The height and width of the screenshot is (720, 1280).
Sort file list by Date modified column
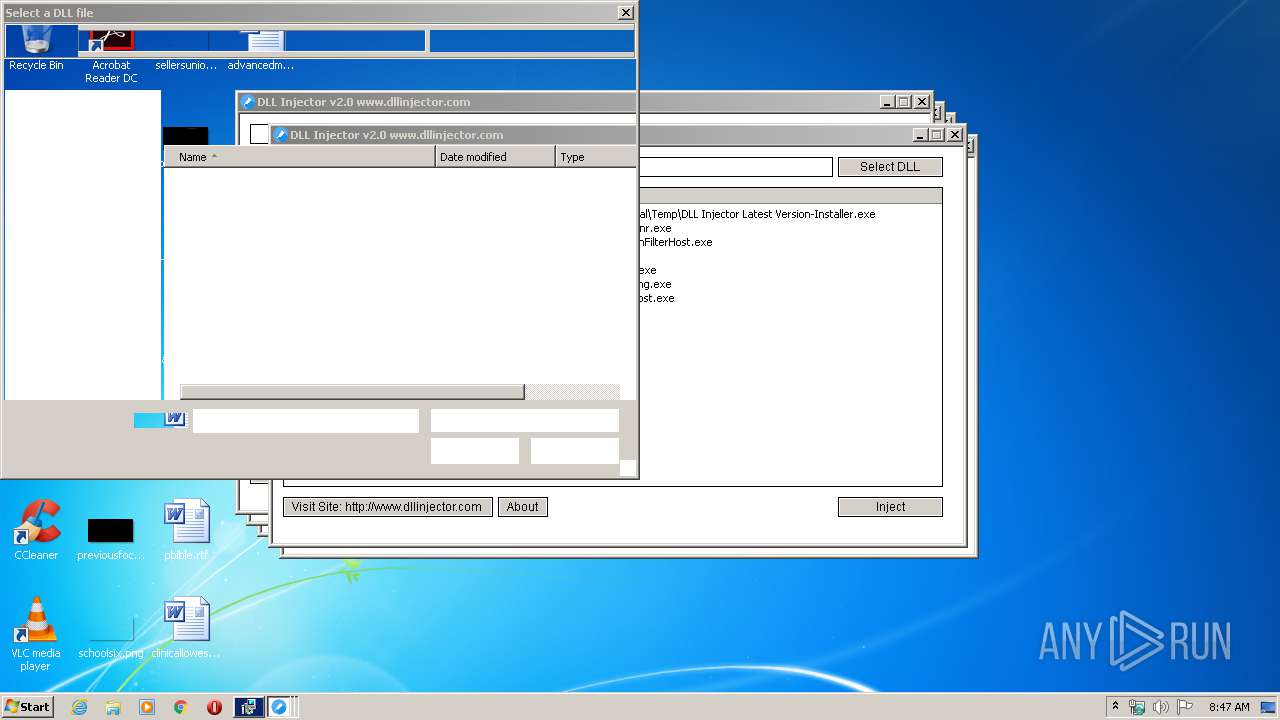pos(496,157)
